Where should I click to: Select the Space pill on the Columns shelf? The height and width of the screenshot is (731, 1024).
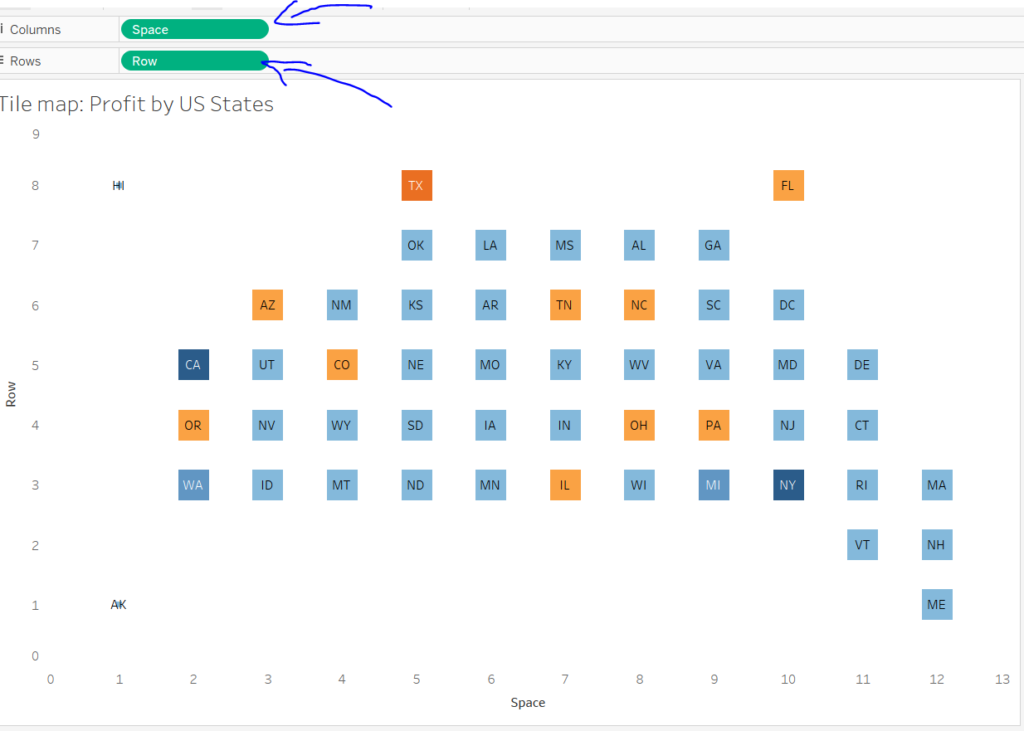click(194, 29)
